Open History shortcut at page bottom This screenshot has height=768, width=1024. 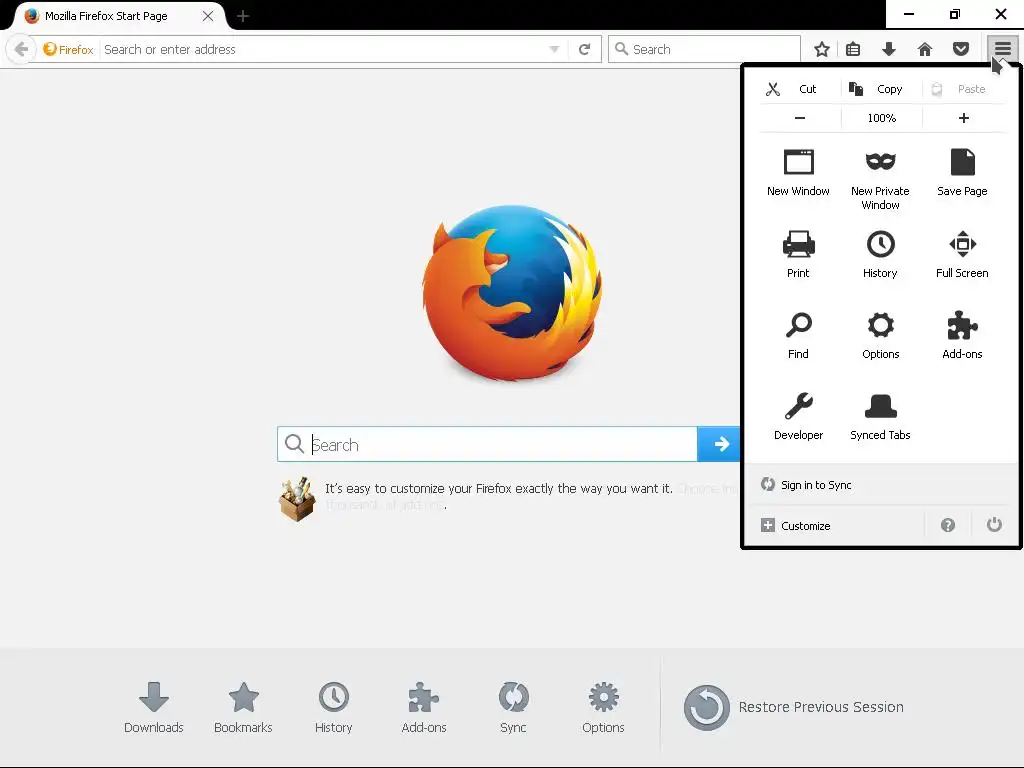point(333,708)
